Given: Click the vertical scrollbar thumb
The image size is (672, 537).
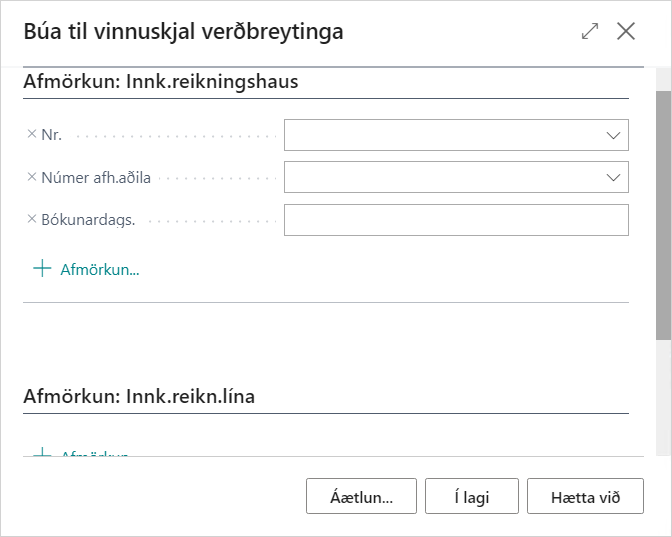Looking at the screenshot, I should pos(663,215).
